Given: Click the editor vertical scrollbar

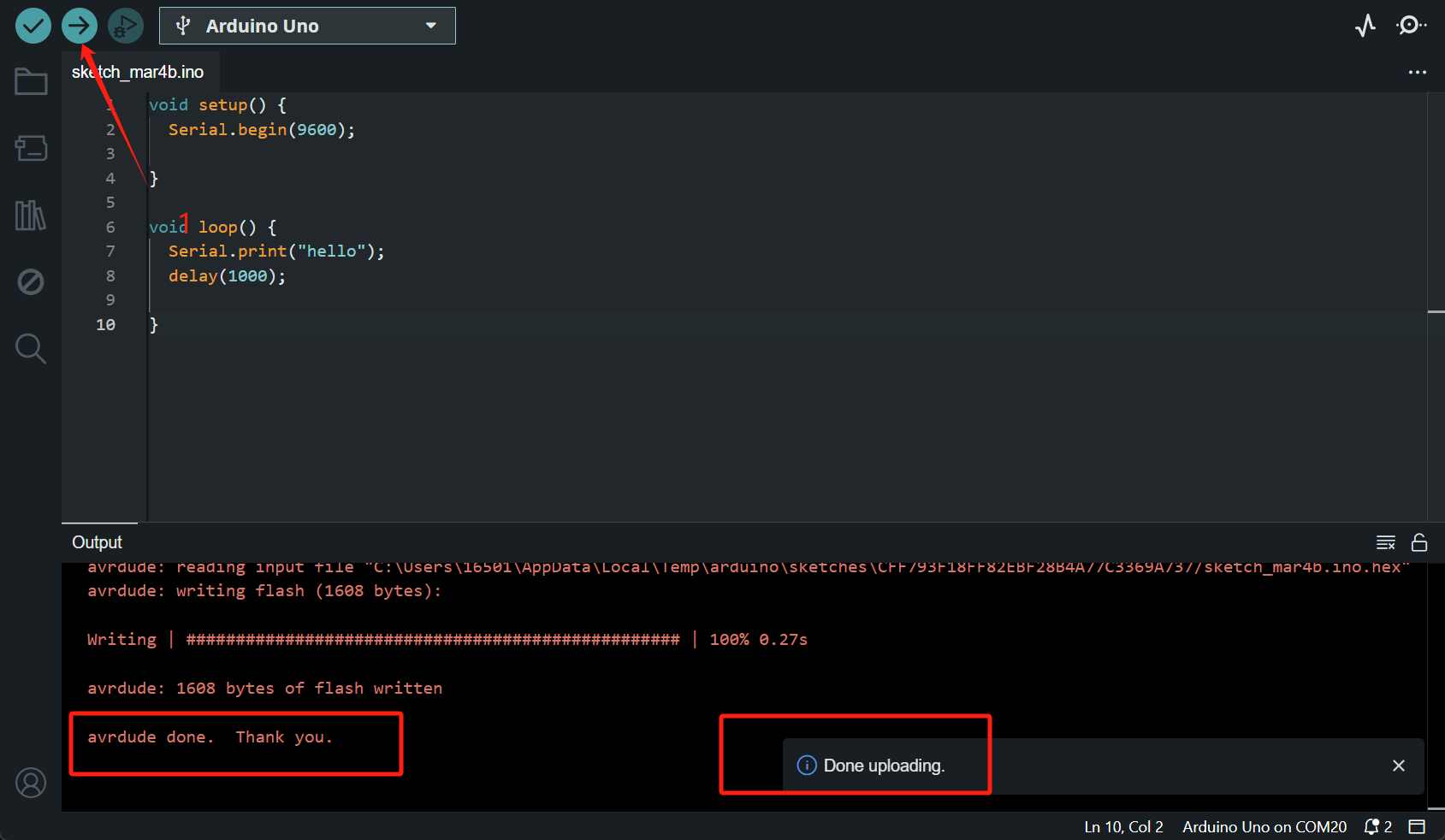Looking at the screenshot, I should pyautogui.click(x=1436, y=306).
